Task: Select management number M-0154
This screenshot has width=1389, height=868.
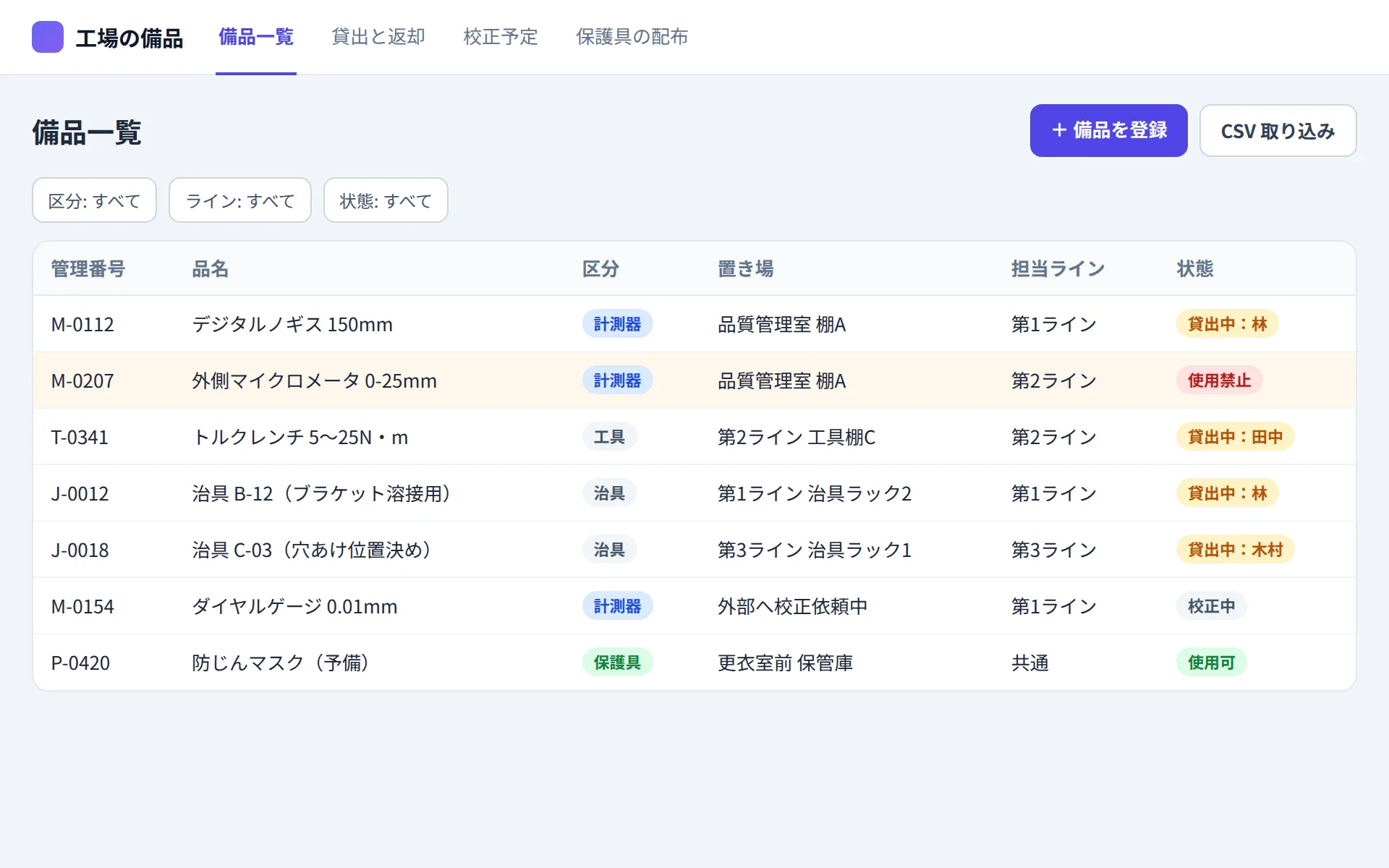Action: tap(82, 606)
